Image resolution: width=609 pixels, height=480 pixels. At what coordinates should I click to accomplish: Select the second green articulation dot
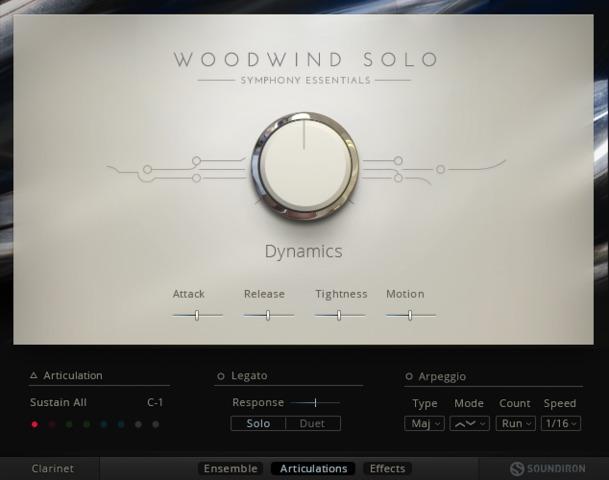(87, 424)
